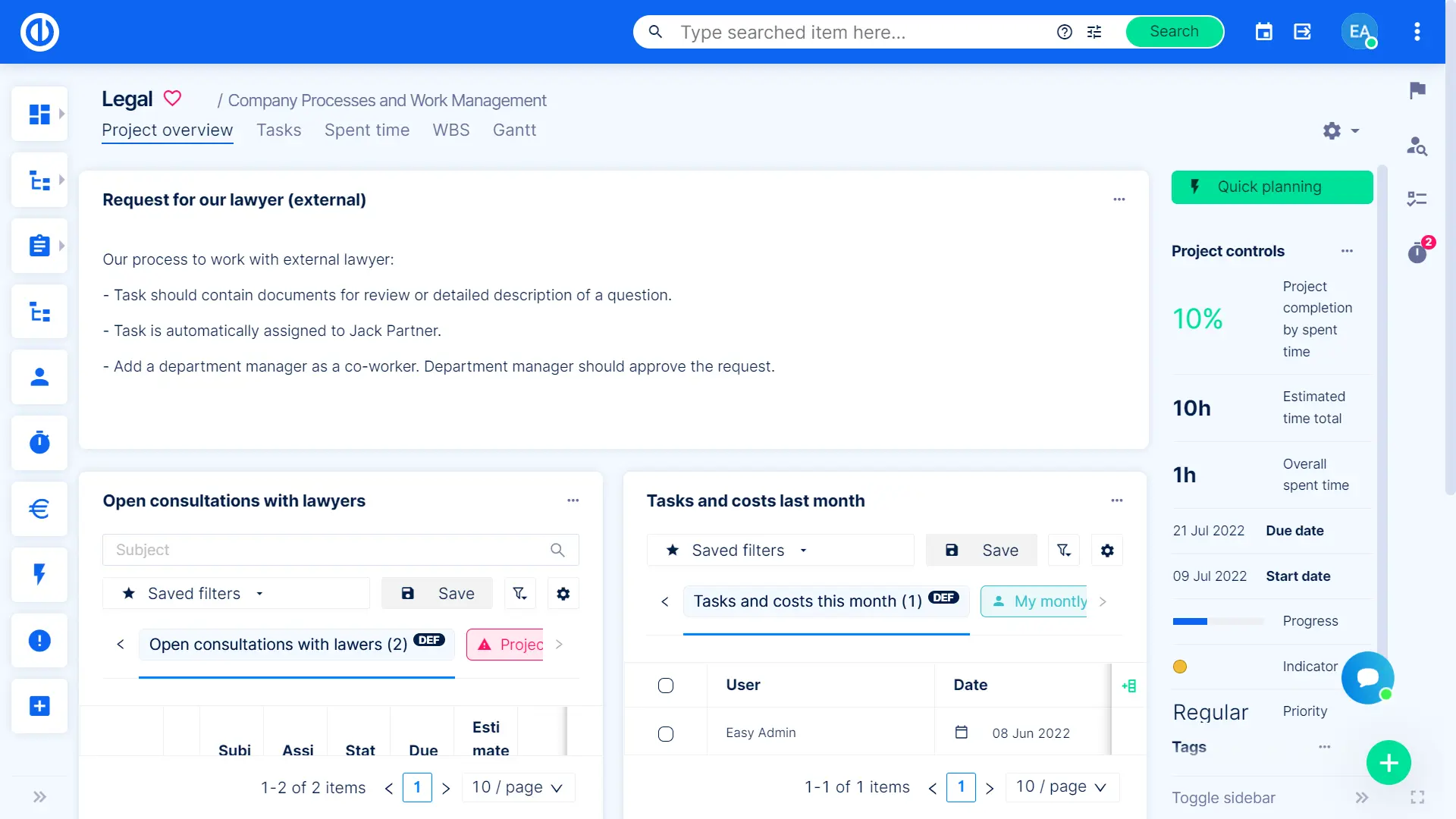The width and height of the screenshot is (1456, 819).
Task: Open the chat bubble icon
Action: coord(1367,677)
